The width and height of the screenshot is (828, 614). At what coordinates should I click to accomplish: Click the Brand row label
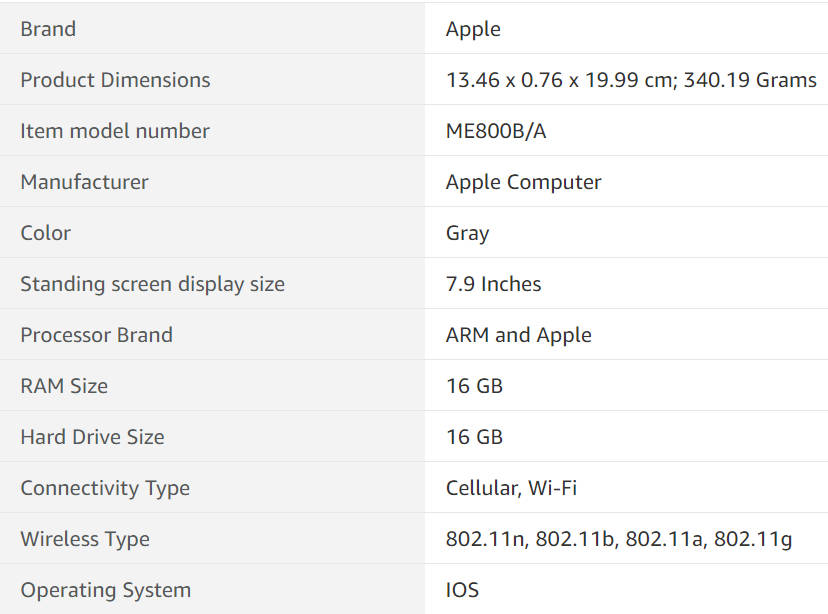48,29
